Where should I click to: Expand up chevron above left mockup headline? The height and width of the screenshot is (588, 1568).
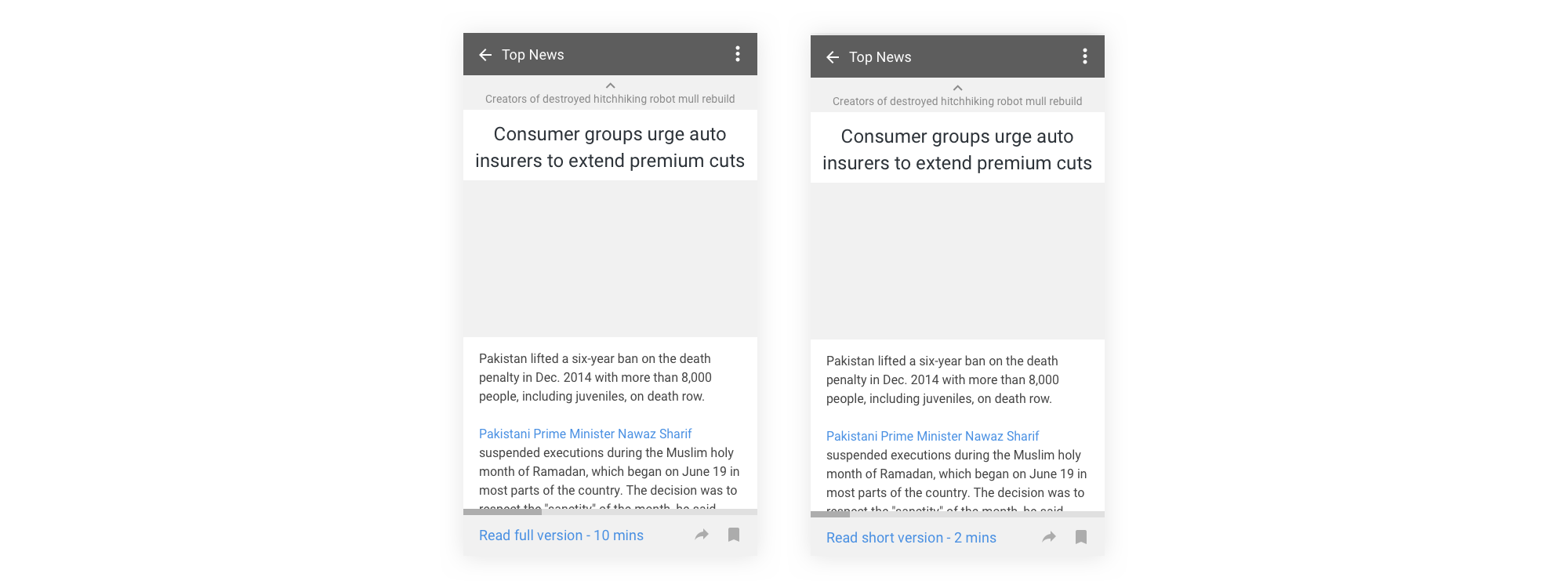click(x=610, y=85)
